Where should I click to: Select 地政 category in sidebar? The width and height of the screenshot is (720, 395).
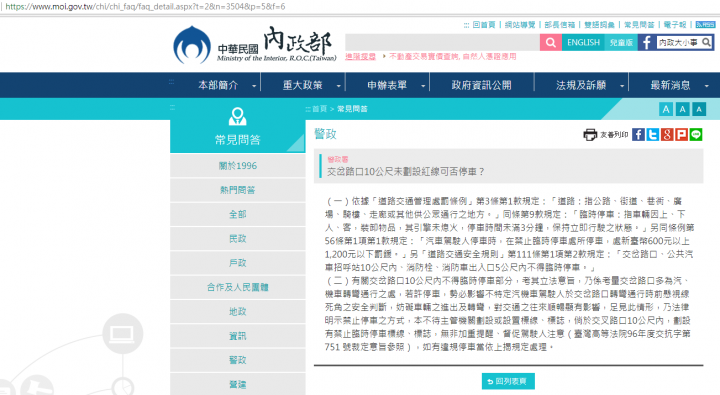click(x=237, y=312)
